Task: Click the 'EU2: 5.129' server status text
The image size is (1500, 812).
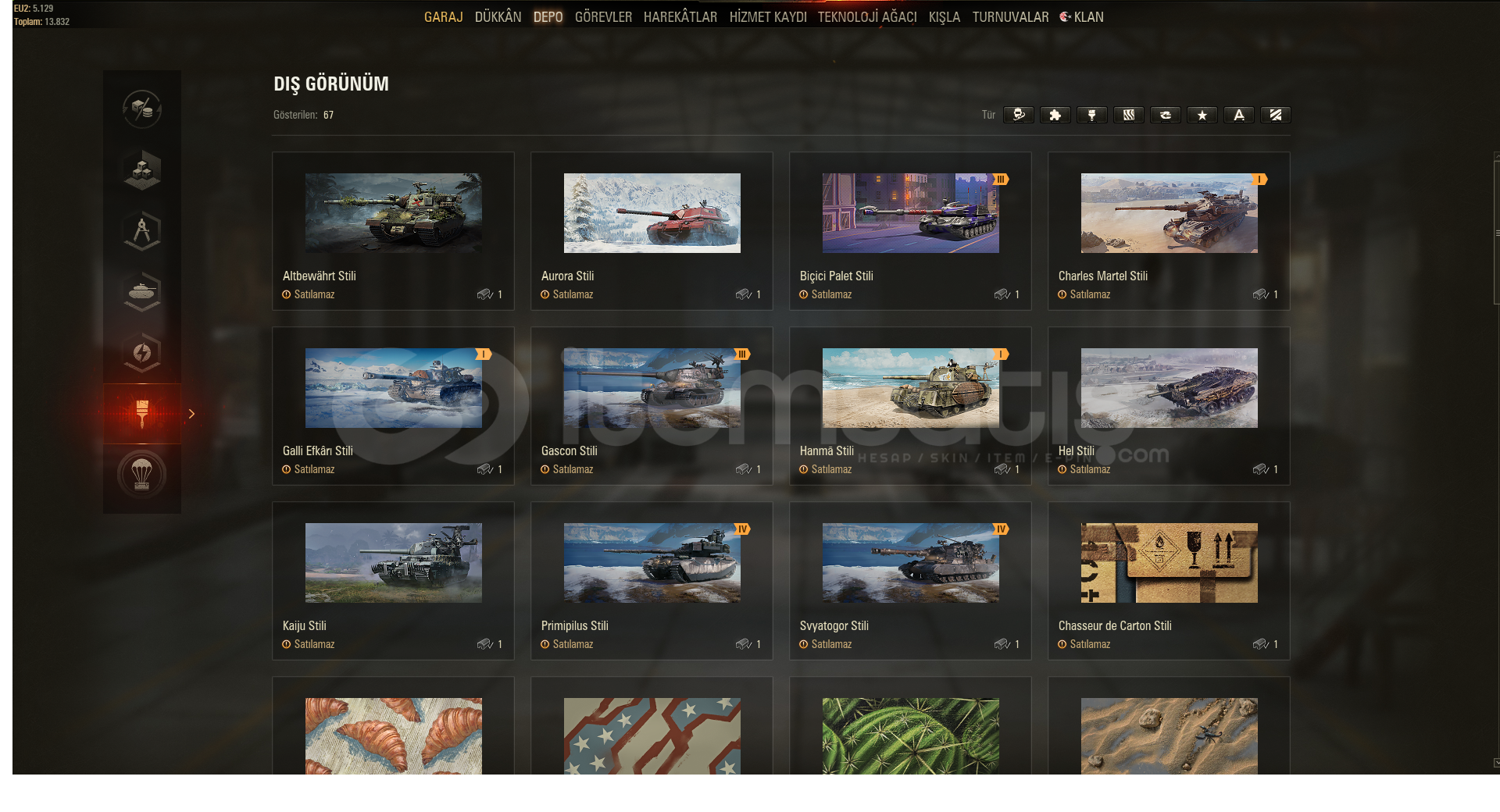Action: click(x=34, y=9)
